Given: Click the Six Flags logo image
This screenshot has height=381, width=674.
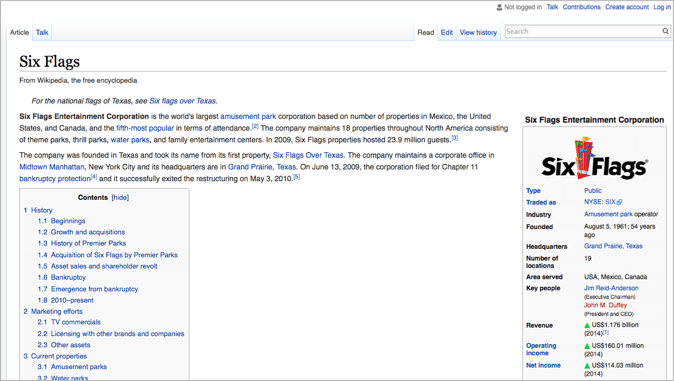Looking at the screenshot, I should click(x=594, y=158).
